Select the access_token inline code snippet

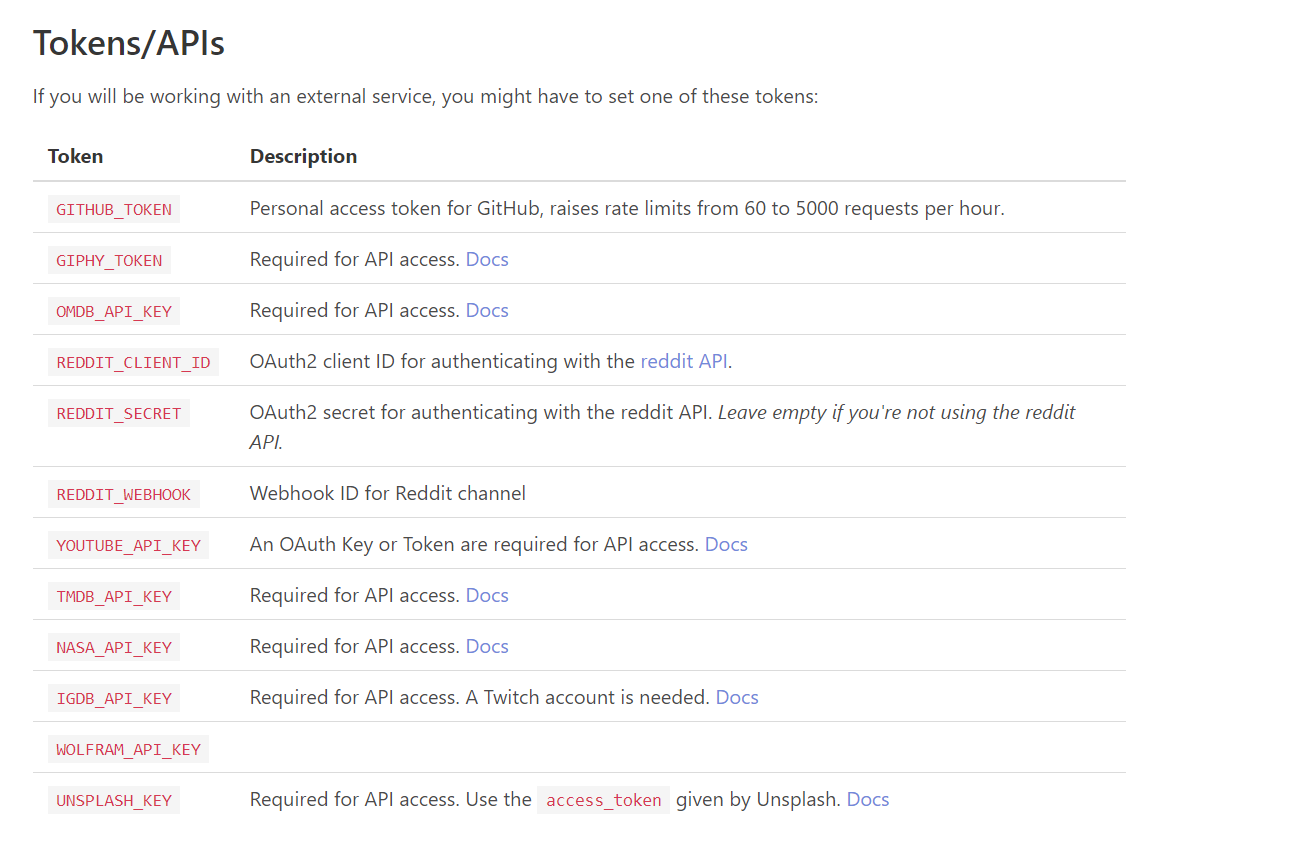[603, 799]
